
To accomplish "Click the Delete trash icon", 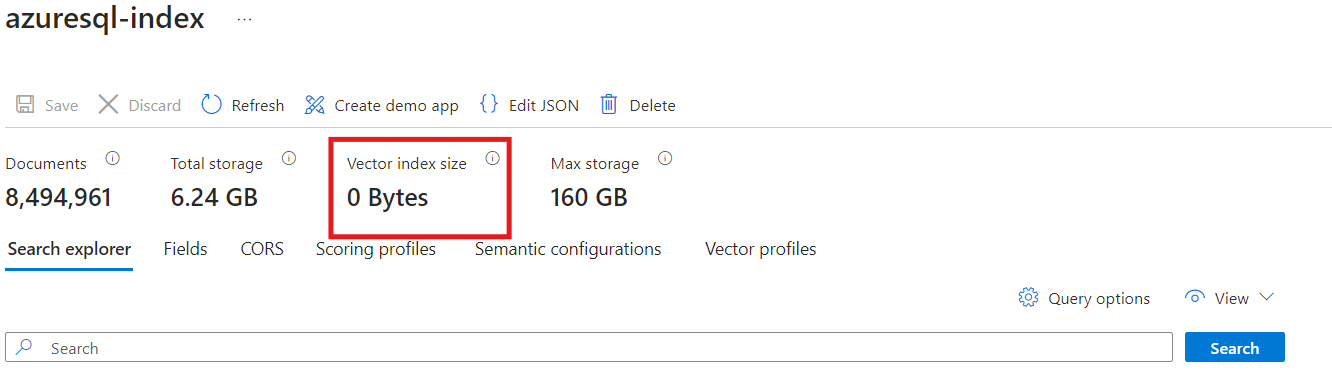I will (608, 105).
